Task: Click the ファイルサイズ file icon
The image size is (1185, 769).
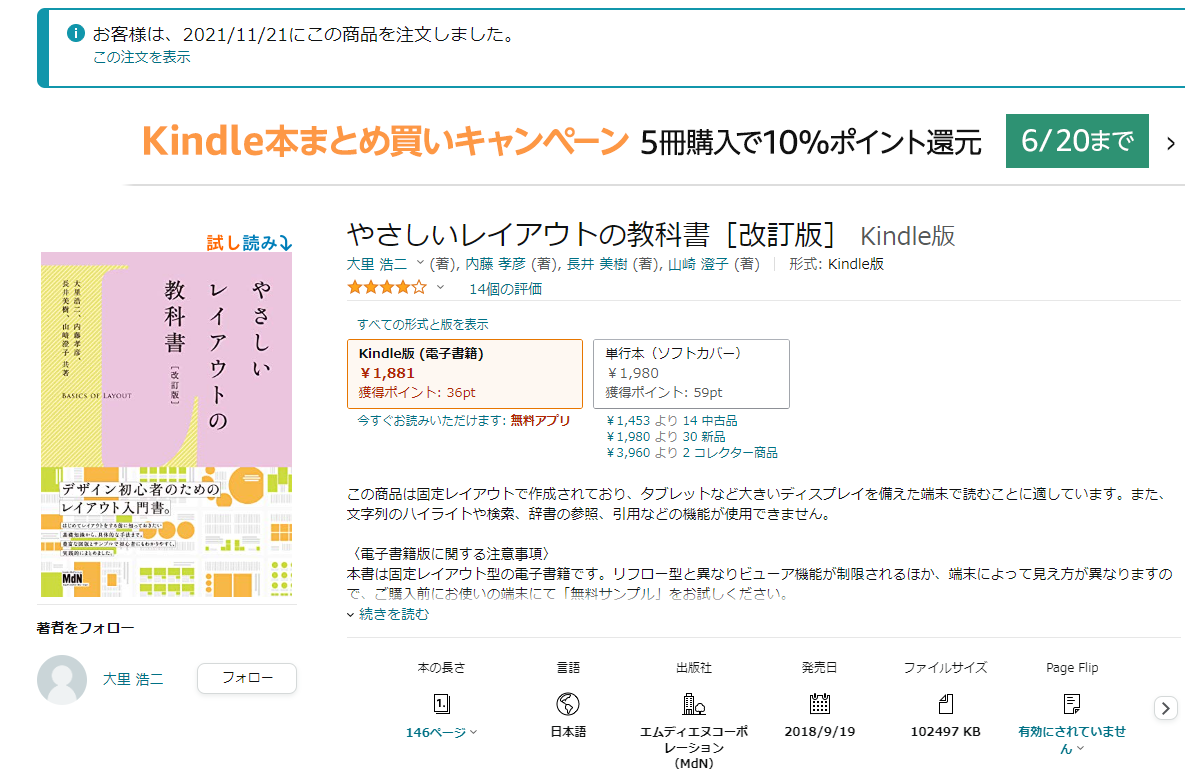Action: click(945, 704)
